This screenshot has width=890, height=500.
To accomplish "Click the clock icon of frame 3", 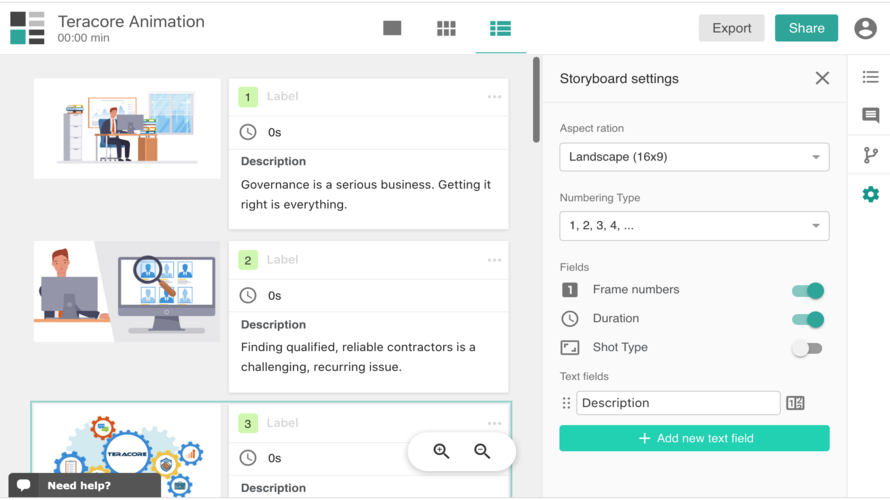I will [248, 458].
